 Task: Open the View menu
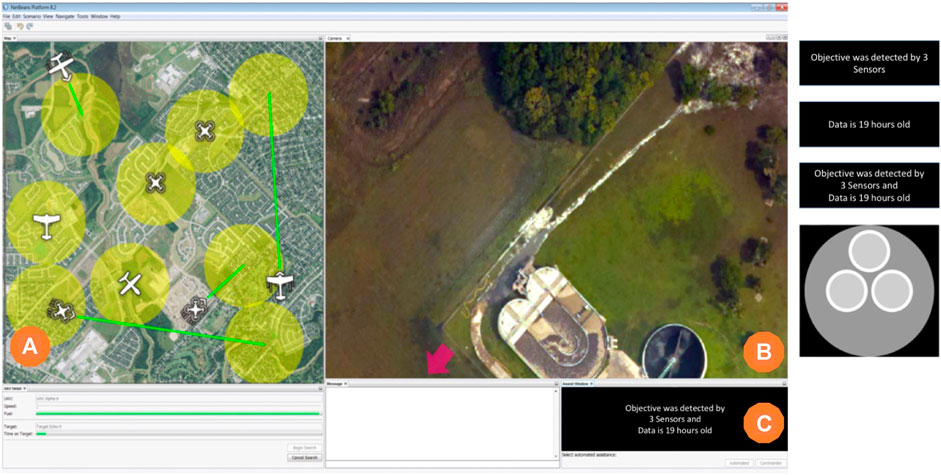click(48, 16)
